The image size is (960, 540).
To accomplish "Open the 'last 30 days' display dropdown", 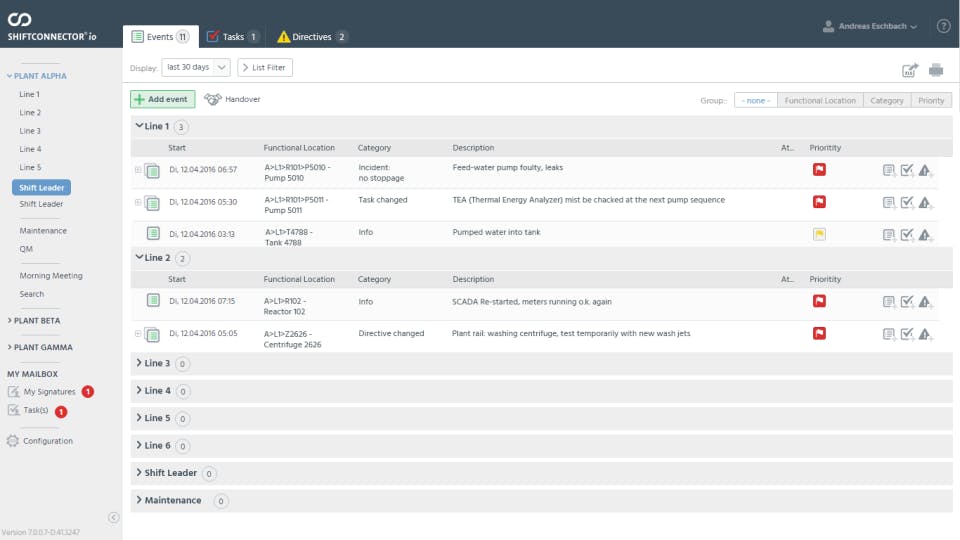I will tap(196, 67).
